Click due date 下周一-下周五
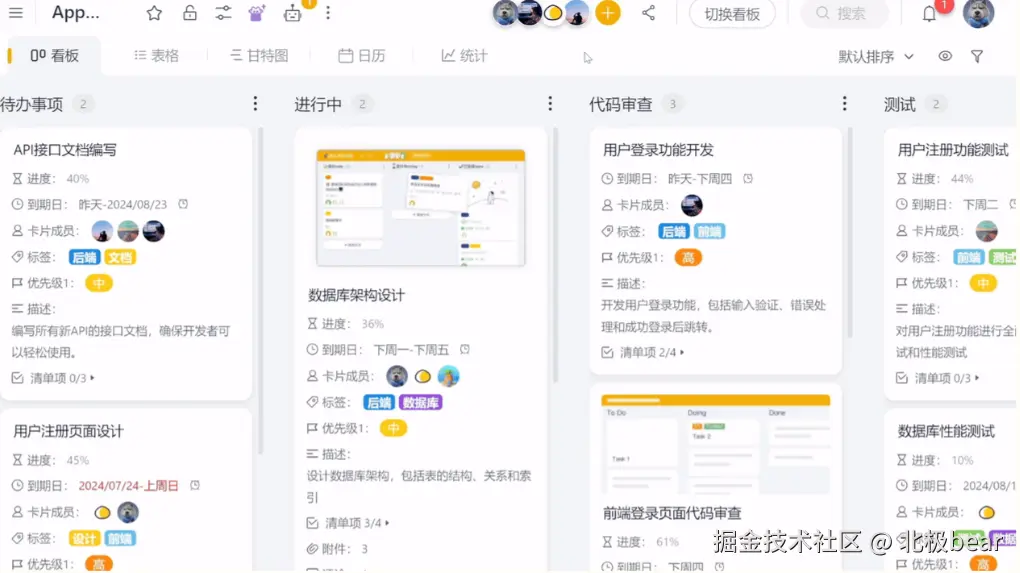Viewport: 1020px width, 573px height. [411, 350]
